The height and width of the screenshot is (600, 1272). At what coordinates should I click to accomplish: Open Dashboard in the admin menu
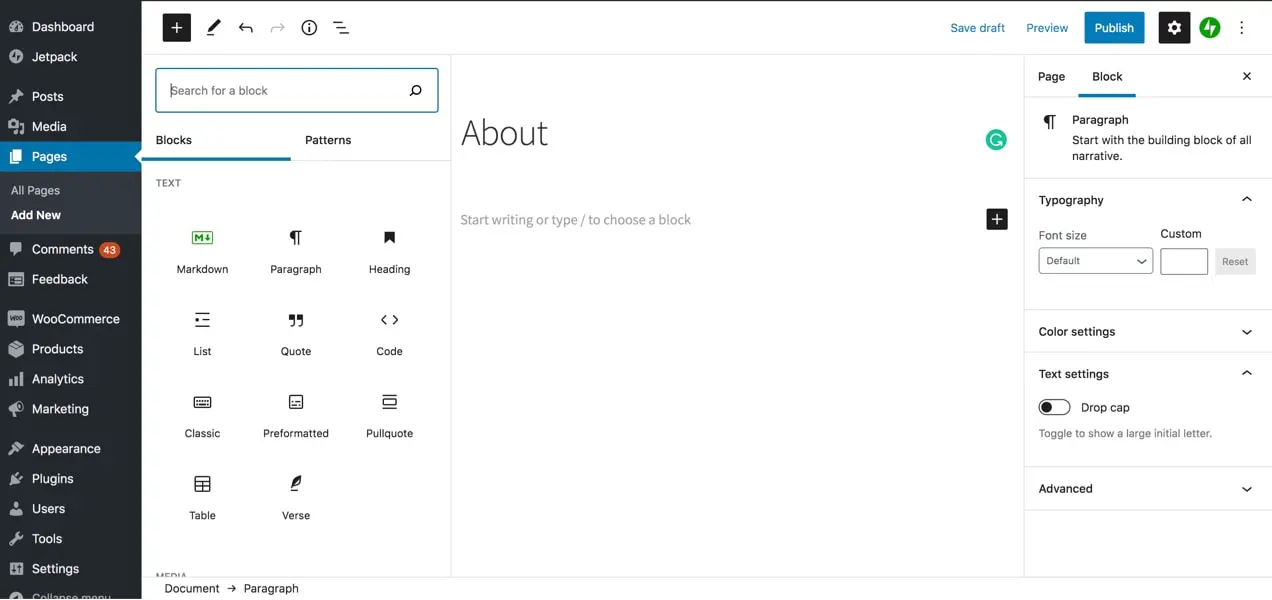tap(70, 27)
